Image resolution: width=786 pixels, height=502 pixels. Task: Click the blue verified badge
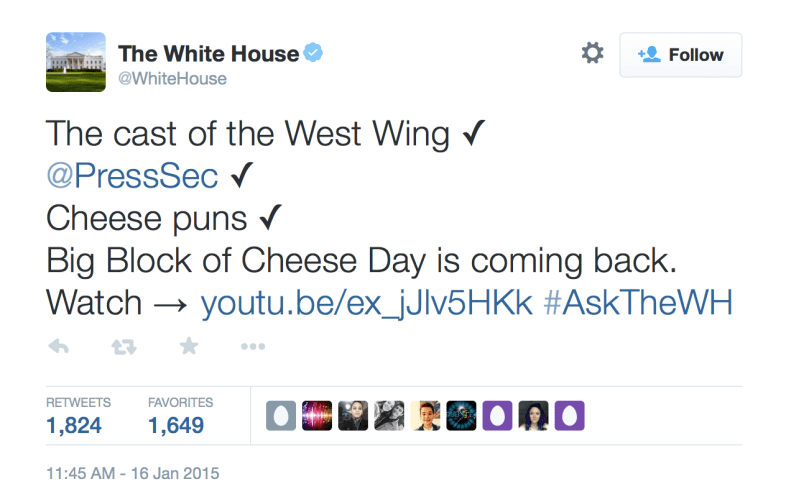click(x=313, y=53)
